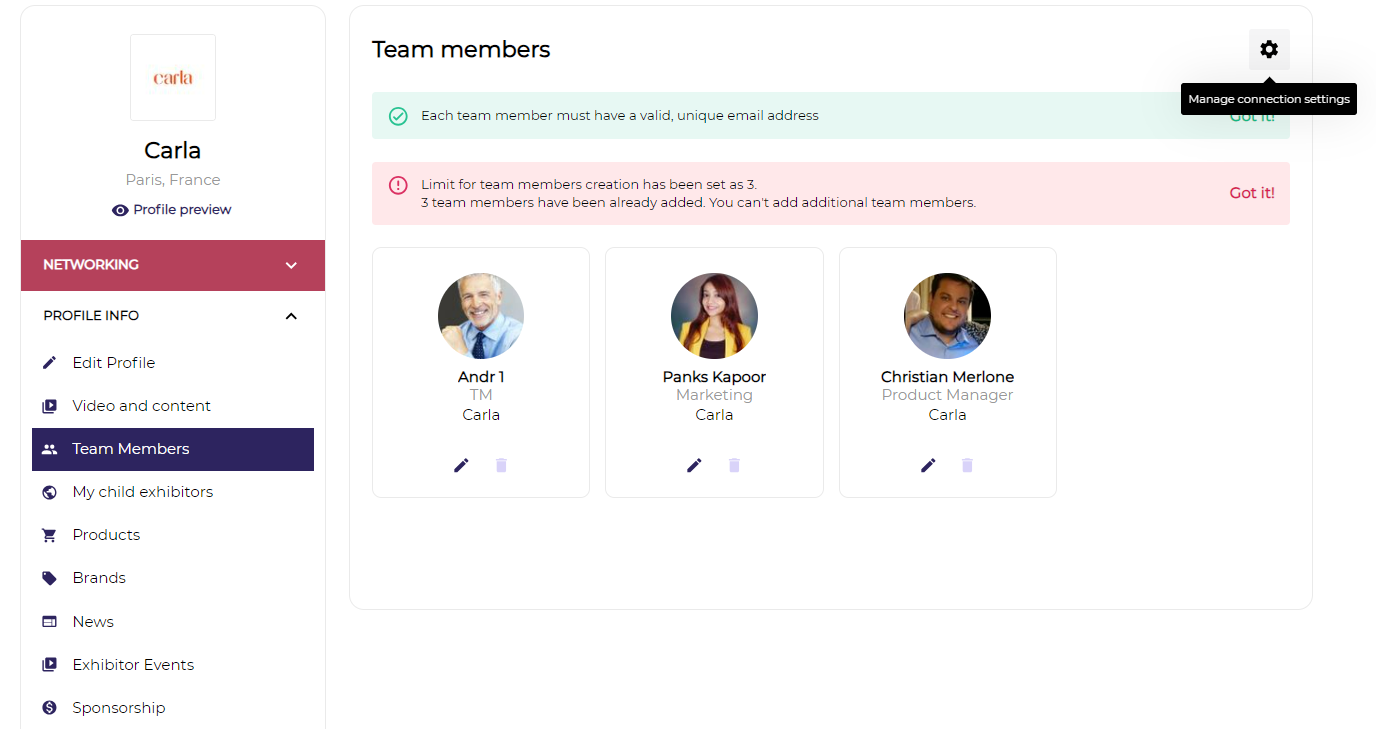Edit Andr 1 with pencil icon
The image size is (1376, 729).
[x=461, y=465]
